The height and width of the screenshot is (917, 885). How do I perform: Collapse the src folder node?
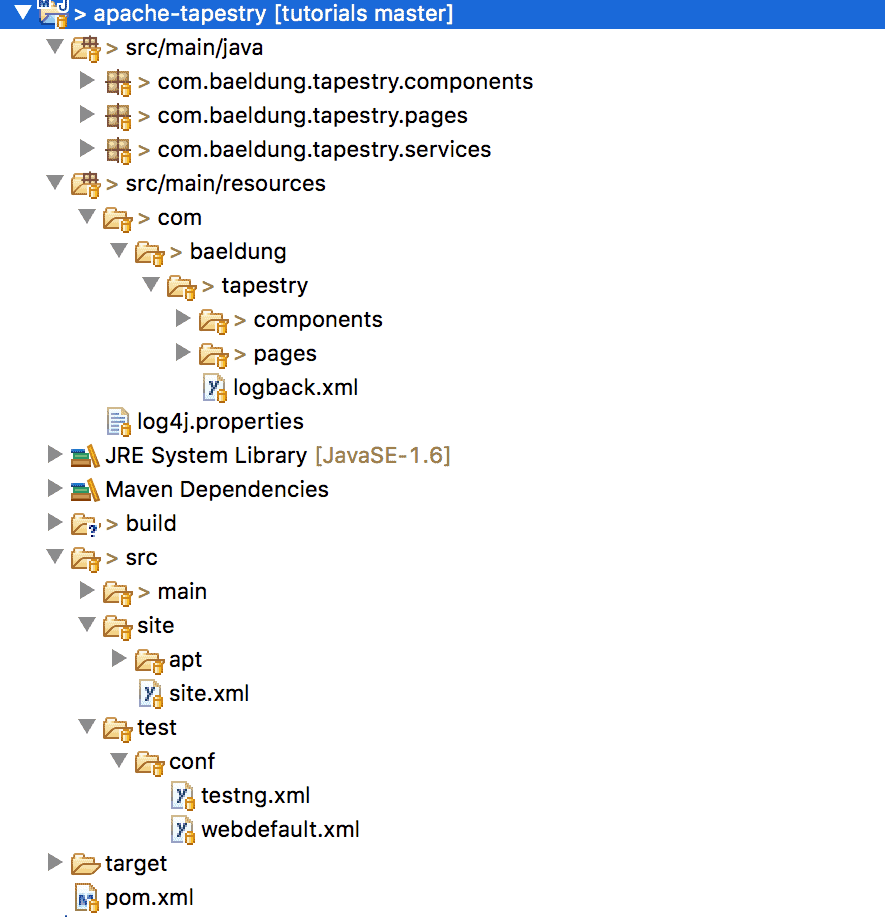click(55, 556)
